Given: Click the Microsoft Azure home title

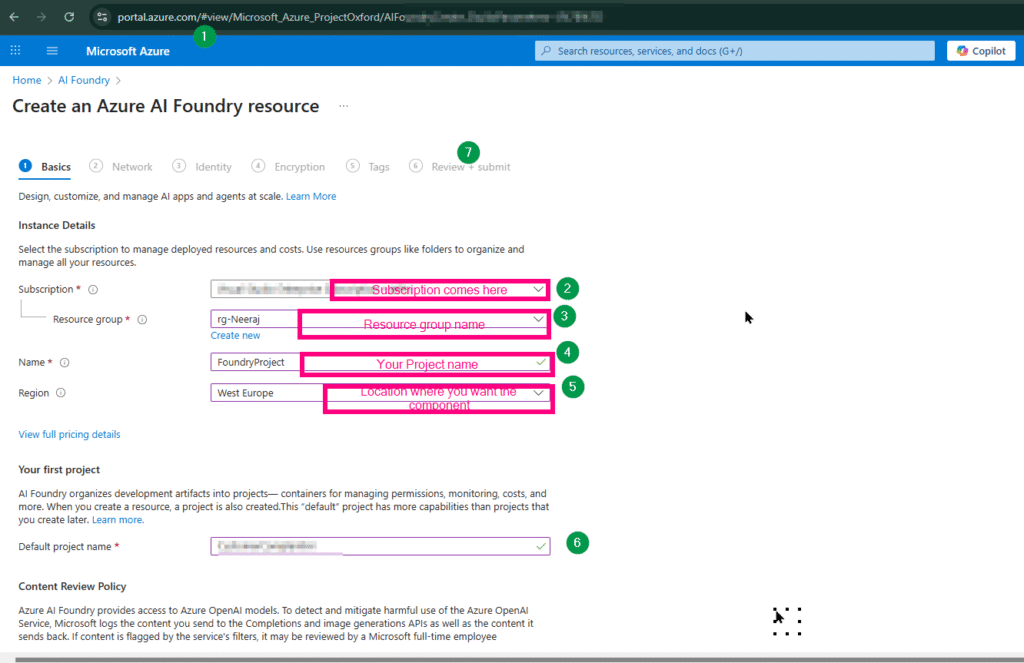Looking at the screenshot, I should (x=128, y=51).
